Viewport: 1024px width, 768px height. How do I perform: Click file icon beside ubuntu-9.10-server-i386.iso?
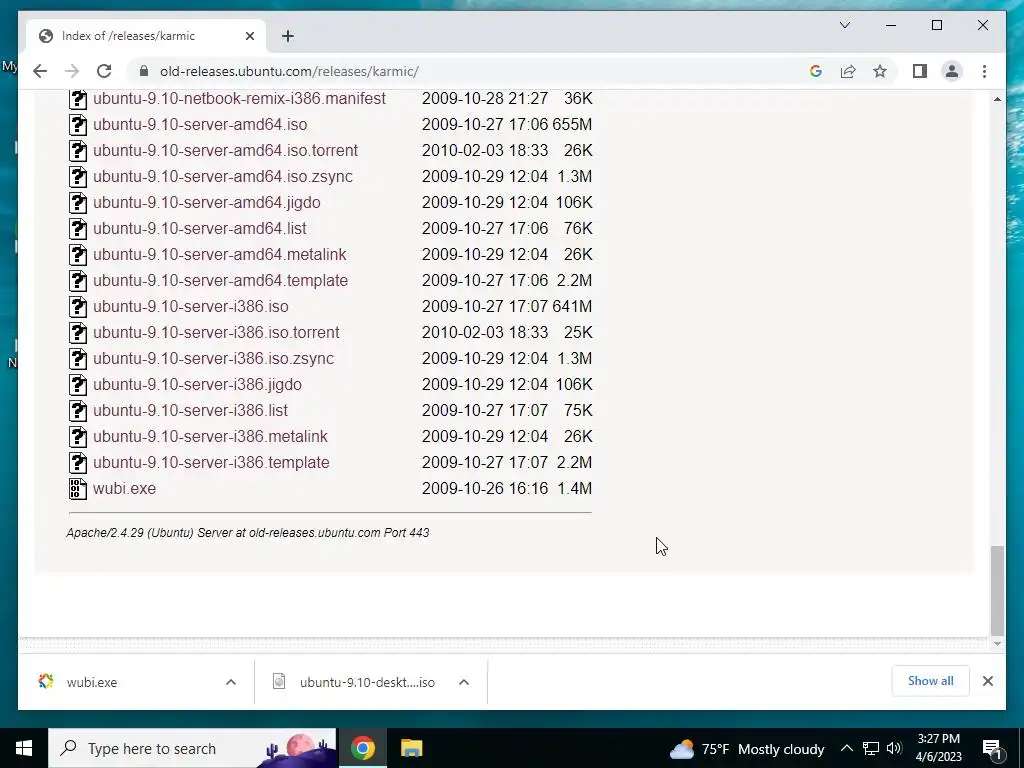tap(78, 306)
